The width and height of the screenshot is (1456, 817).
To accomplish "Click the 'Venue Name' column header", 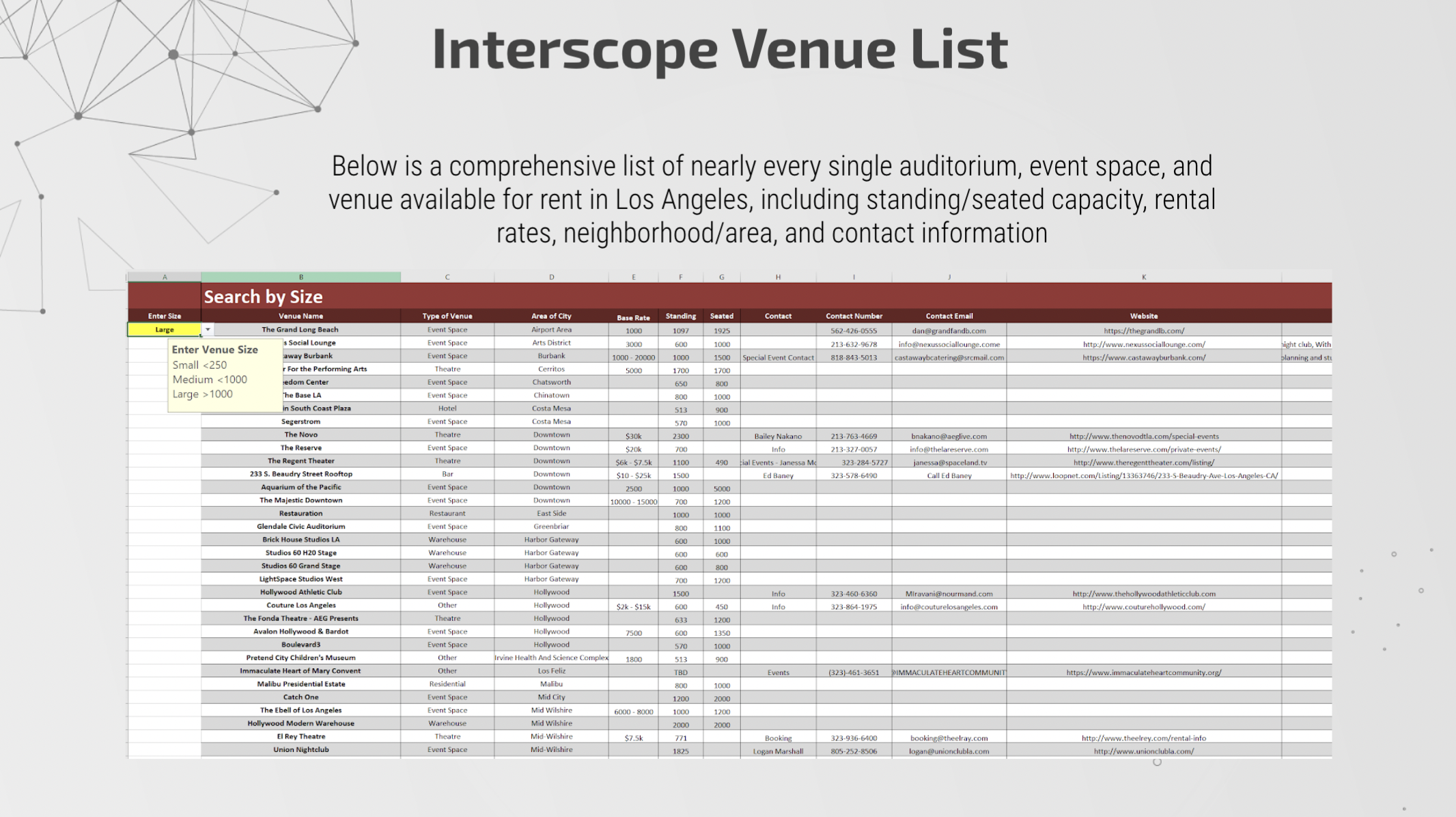I will [x=301, y=316].
